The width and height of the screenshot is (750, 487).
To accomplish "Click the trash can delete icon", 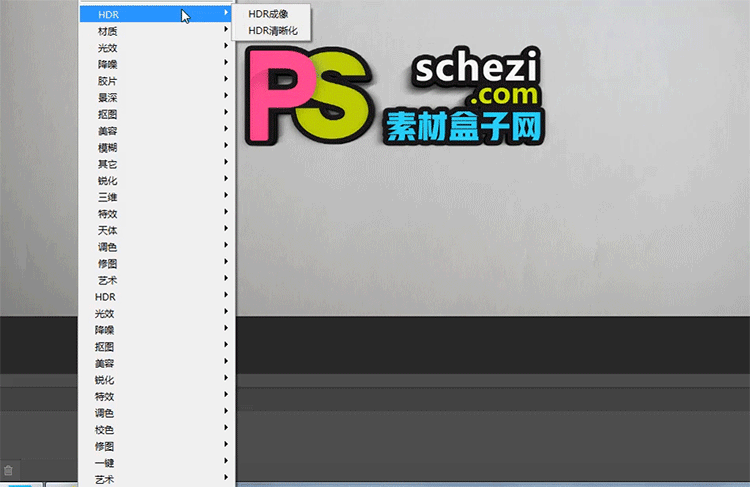I will tap(8, 470).
